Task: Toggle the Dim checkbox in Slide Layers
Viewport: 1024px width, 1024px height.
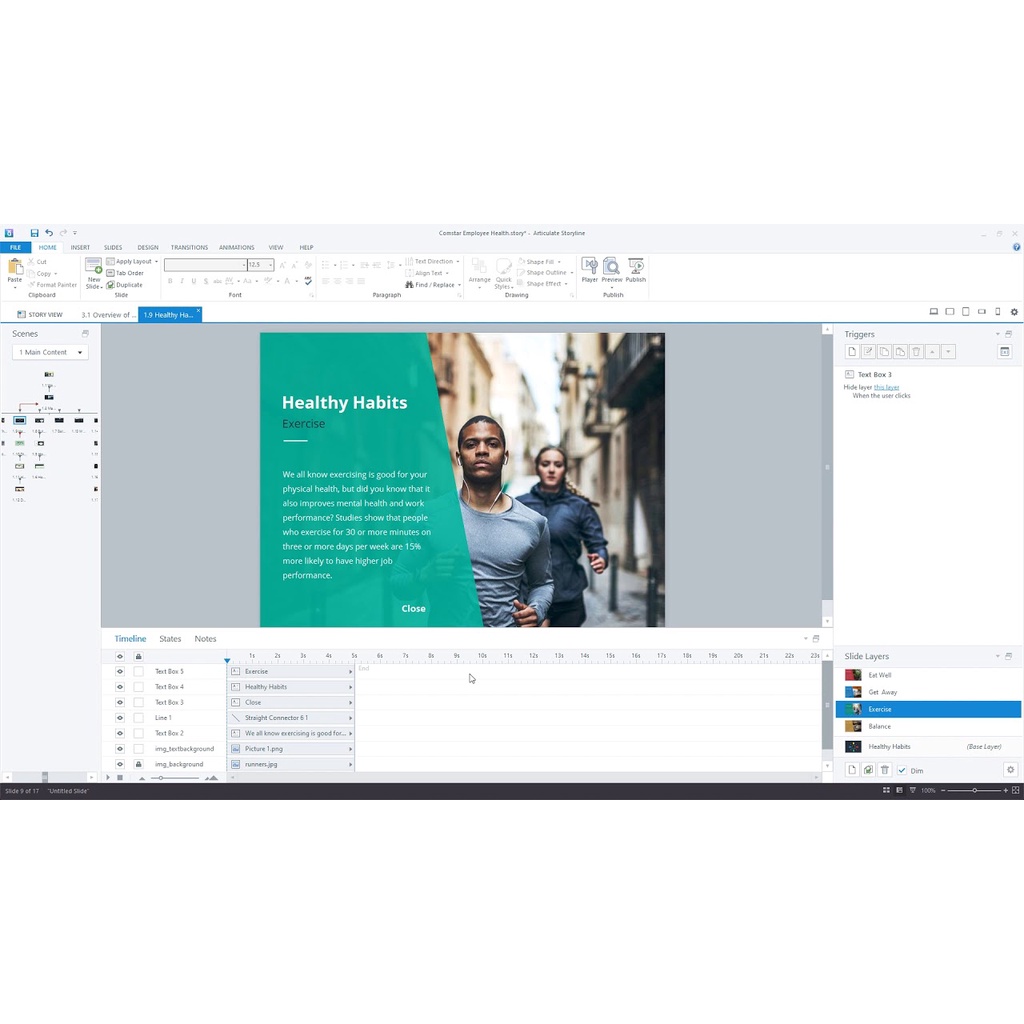Action: pyautogui.click(x=902, y=770)
